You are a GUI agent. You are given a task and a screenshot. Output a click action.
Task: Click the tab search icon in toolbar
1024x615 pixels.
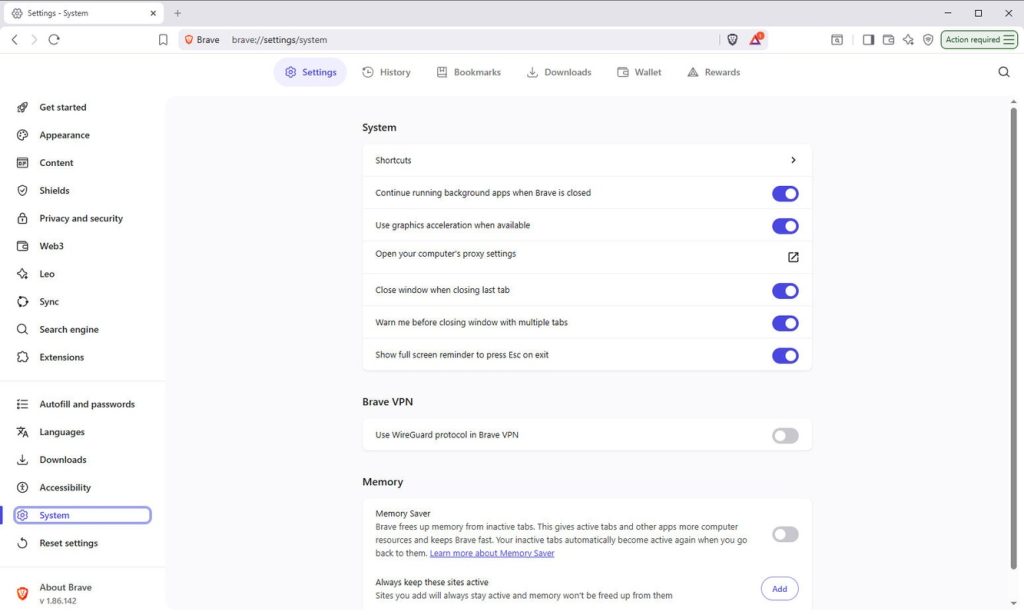pyautogui.click(x=837, y=40)
